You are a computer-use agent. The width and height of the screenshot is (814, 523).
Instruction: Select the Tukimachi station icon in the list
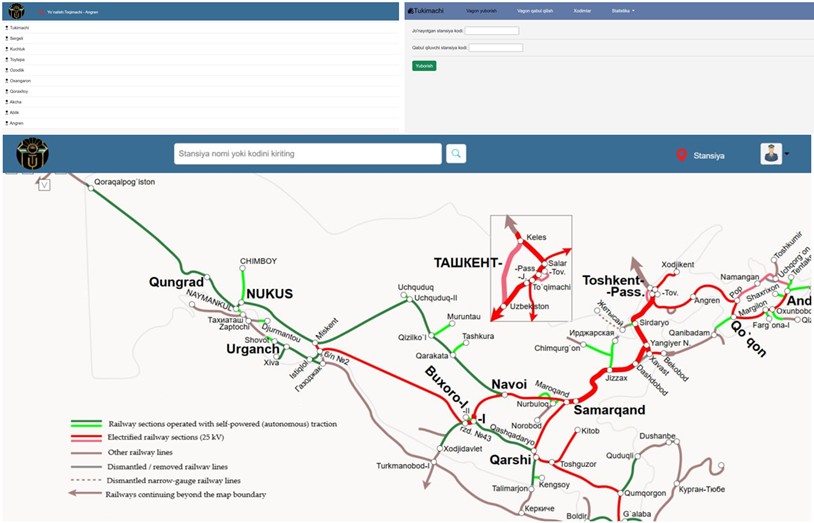(7, 28)
